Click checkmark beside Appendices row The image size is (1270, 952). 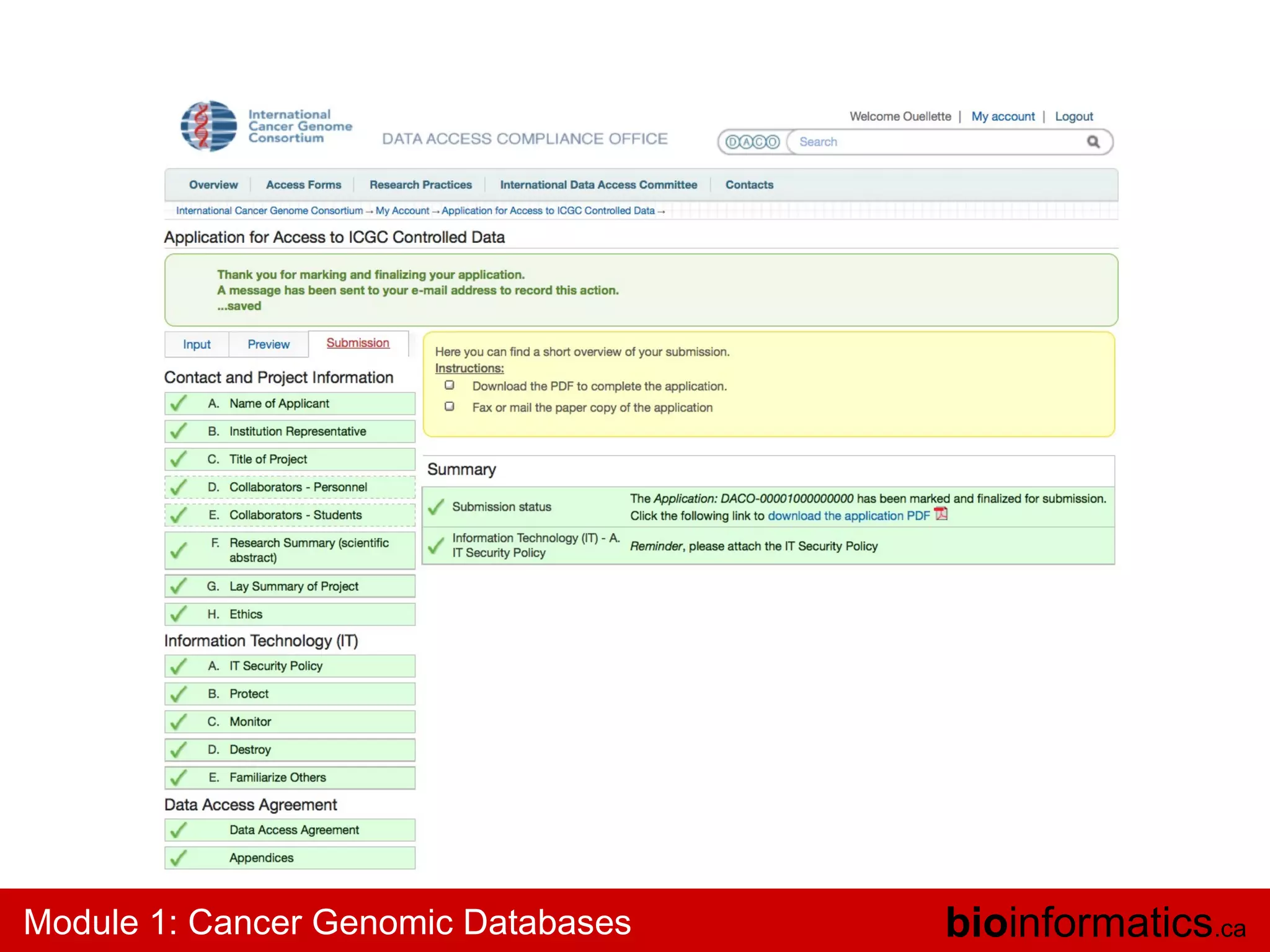tap(179, 858)
